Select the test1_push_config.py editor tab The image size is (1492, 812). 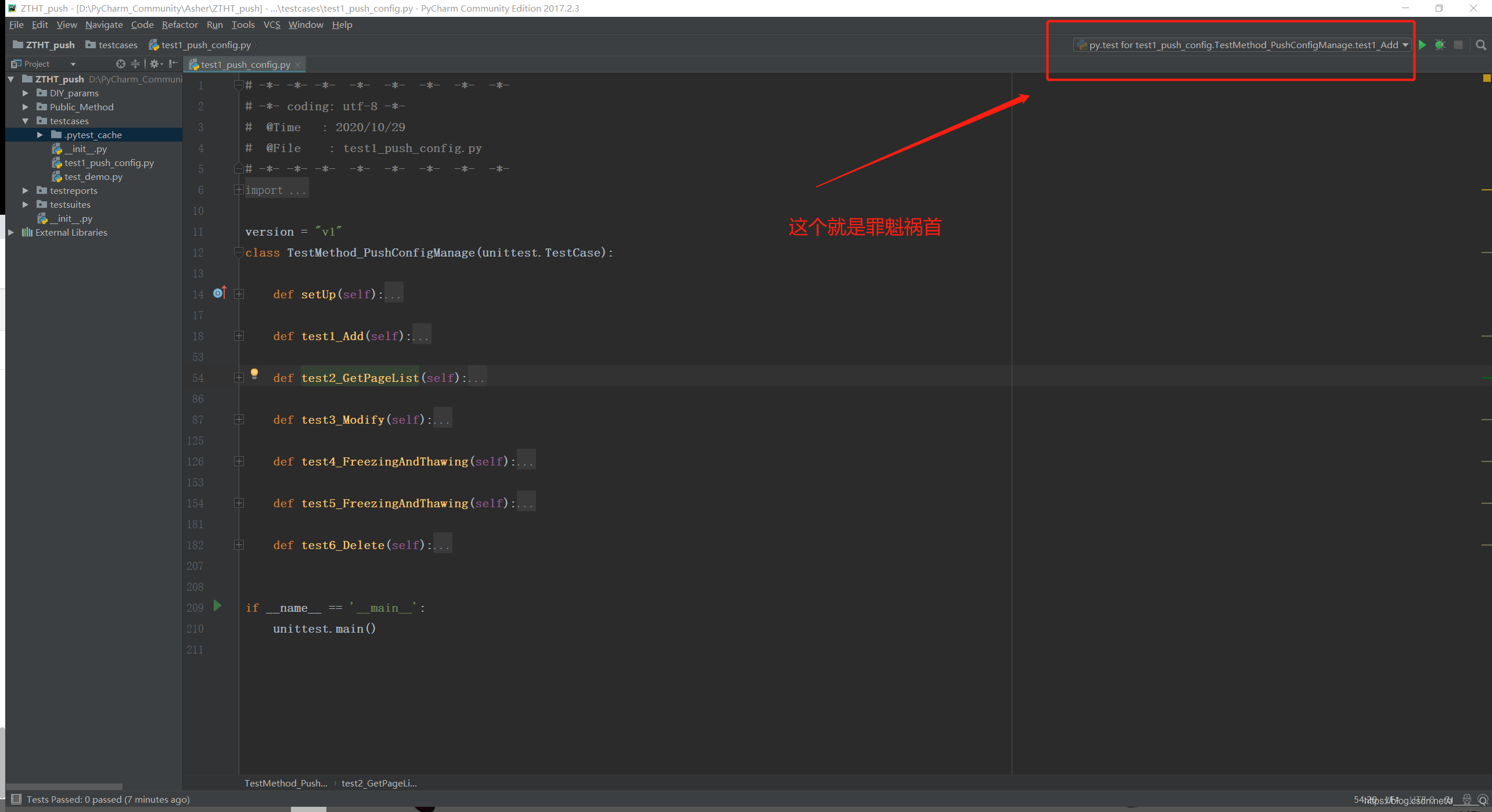coord(245,65)
